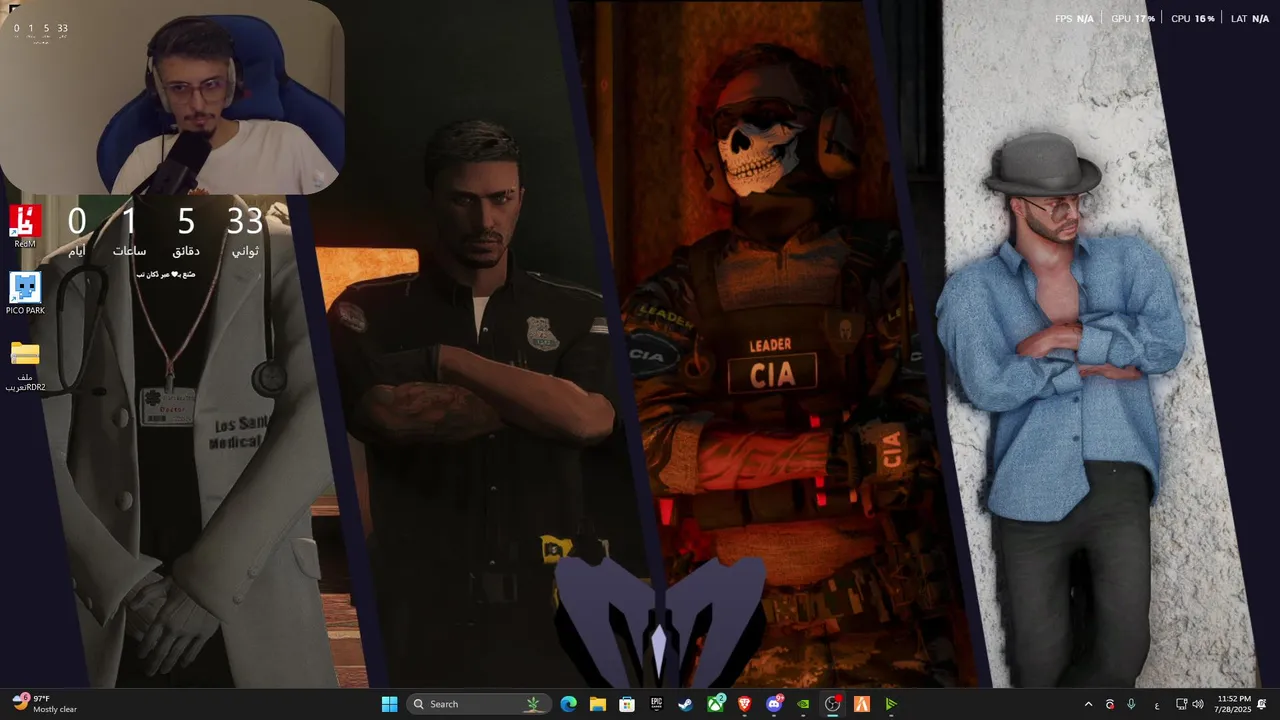Open the Windows Start menu
Screen dimensions: 1280x720
(x=389, y=704)
